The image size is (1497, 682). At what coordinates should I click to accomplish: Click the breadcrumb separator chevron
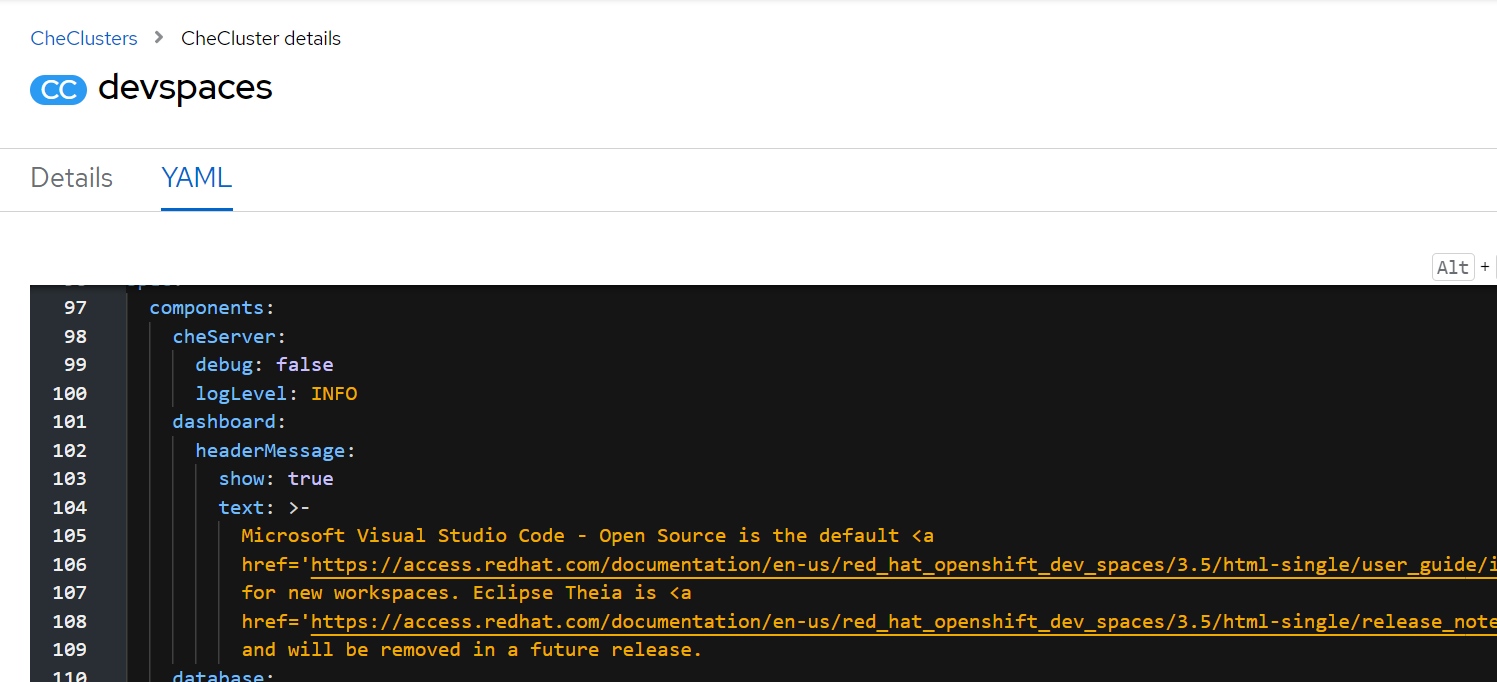point(159,38)
